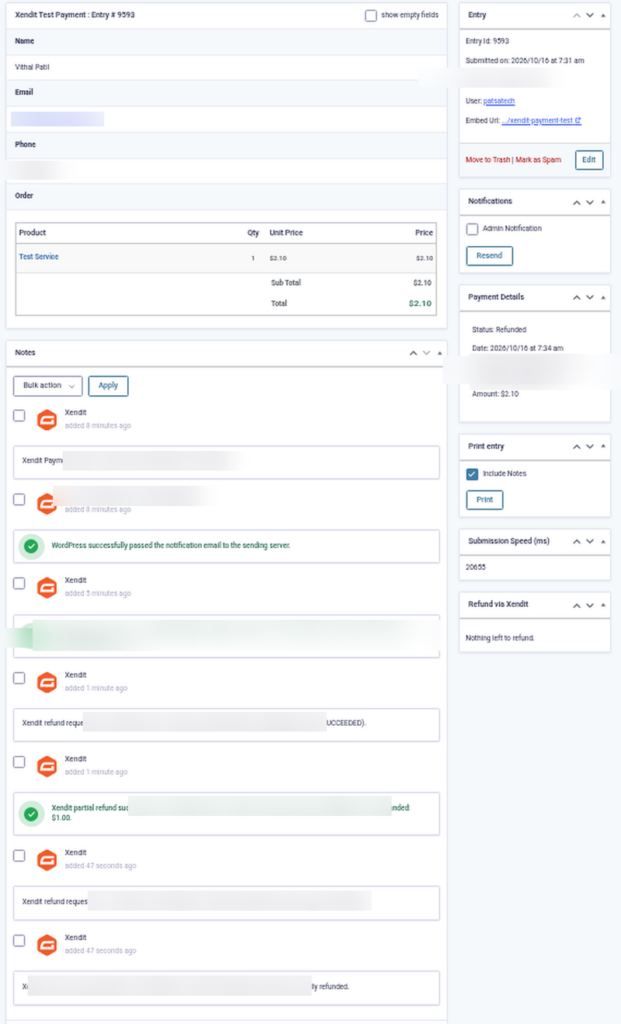
Task: Move the Notifications panel down with its down arrow
Action: [x=590, y=202]
